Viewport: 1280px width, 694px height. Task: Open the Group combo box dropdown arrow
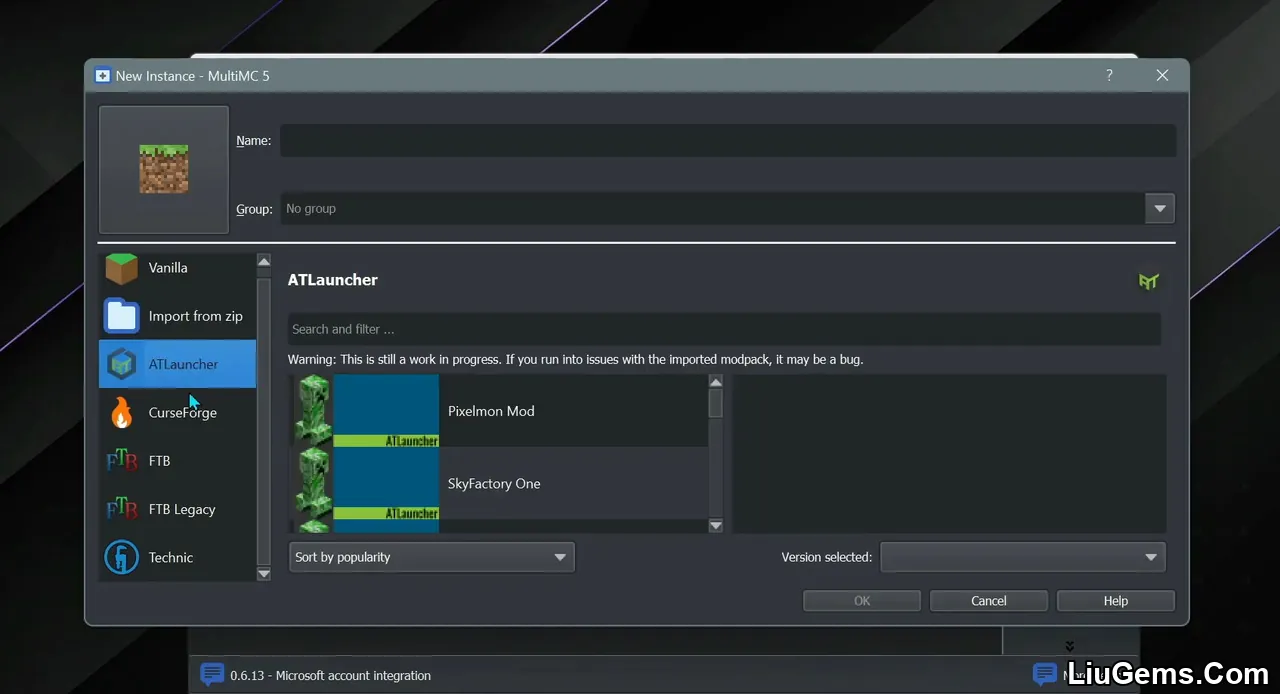tap(1160, 209)
